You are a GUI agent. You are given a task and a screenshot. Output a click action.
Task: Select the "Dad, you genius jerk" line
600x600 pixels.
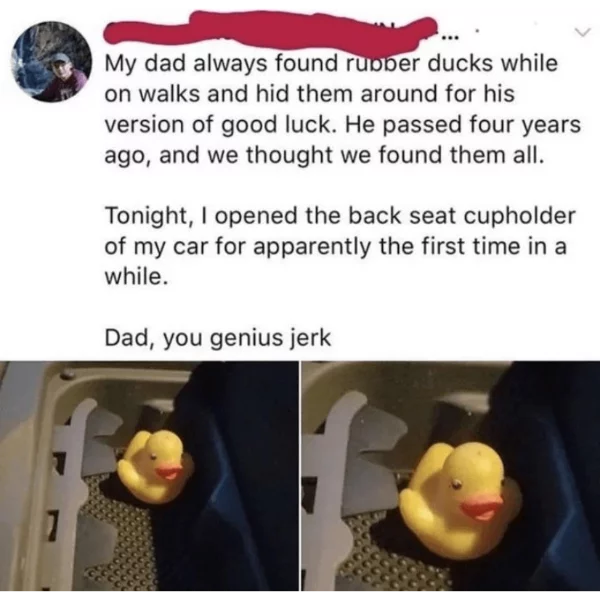pos(218,338)
